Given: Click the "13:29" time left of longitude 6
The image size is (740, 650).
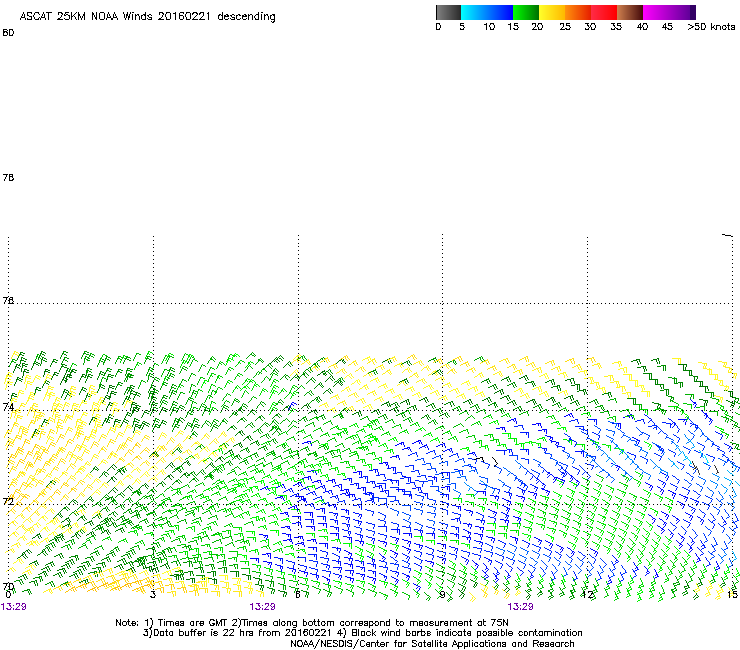Looking at the screenshot, I should tap(262, 607).
